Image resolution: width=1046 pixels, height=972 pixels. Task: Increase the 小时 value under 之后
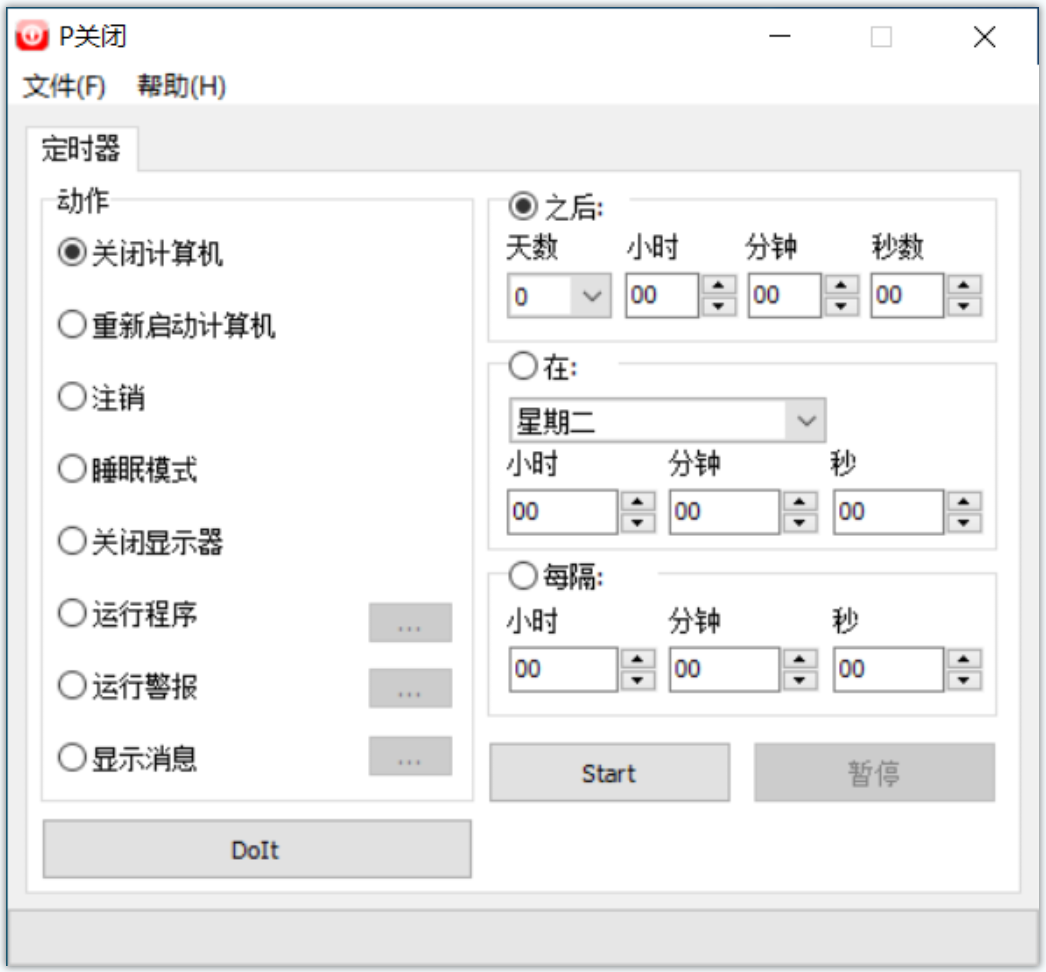[718, 286]
